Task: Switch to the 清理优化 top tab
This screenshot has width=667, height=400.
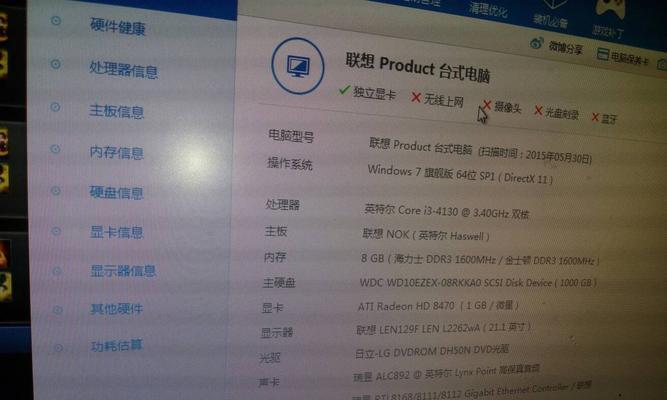Action: [x=488, y=9]
